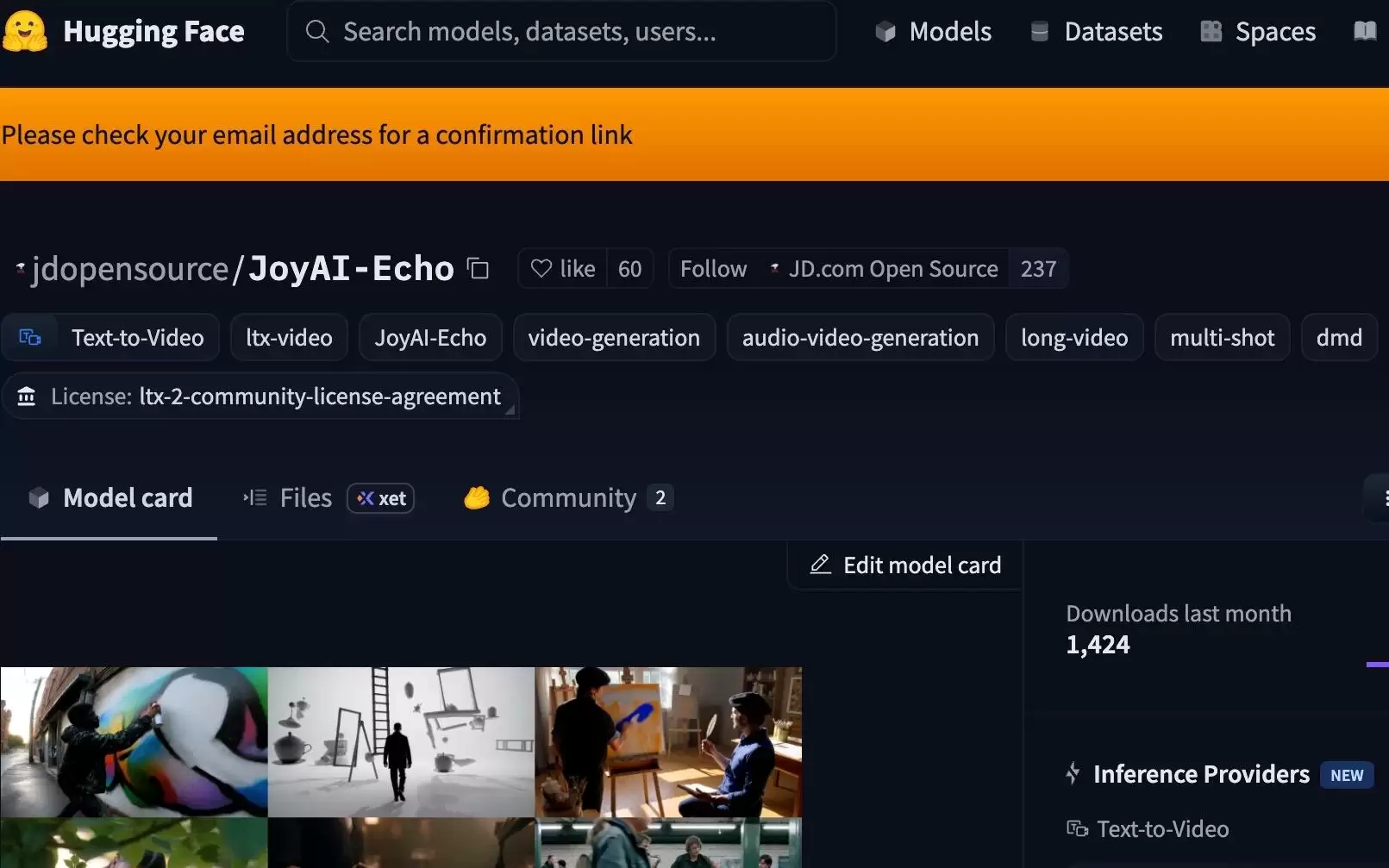Click the video-generation tag
This screenshot has height=868, width=1389.
pos(614,337)
